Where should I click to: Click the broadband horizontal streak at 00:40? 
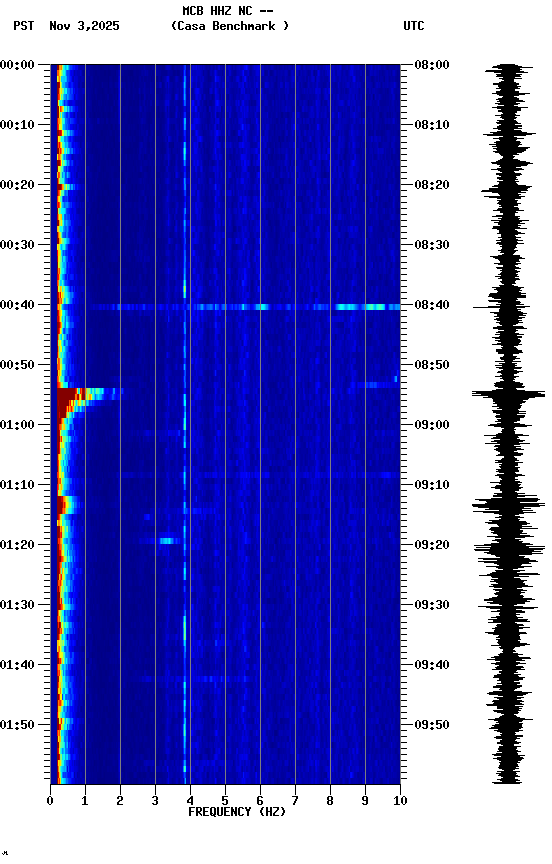pos(245,307)
